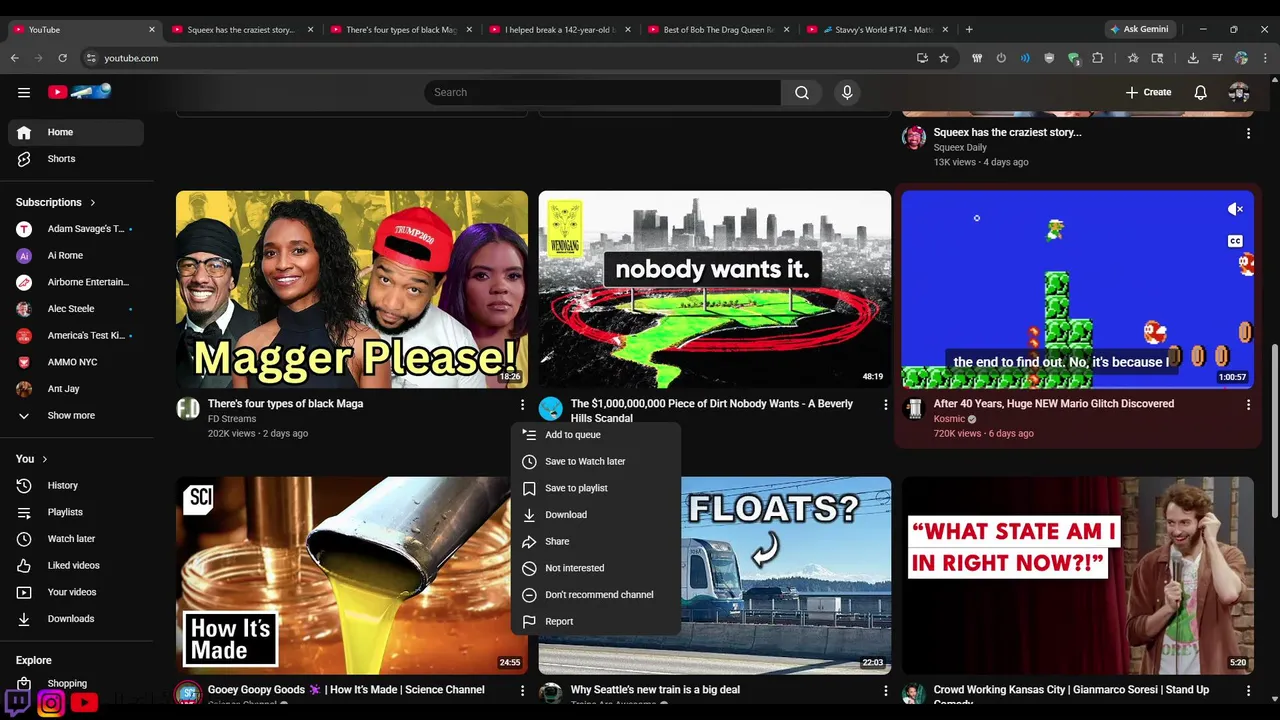Click the Kosmic channel avatar
The height and width of the screenshot is (720, 1280).
click(x=913, y=408)
